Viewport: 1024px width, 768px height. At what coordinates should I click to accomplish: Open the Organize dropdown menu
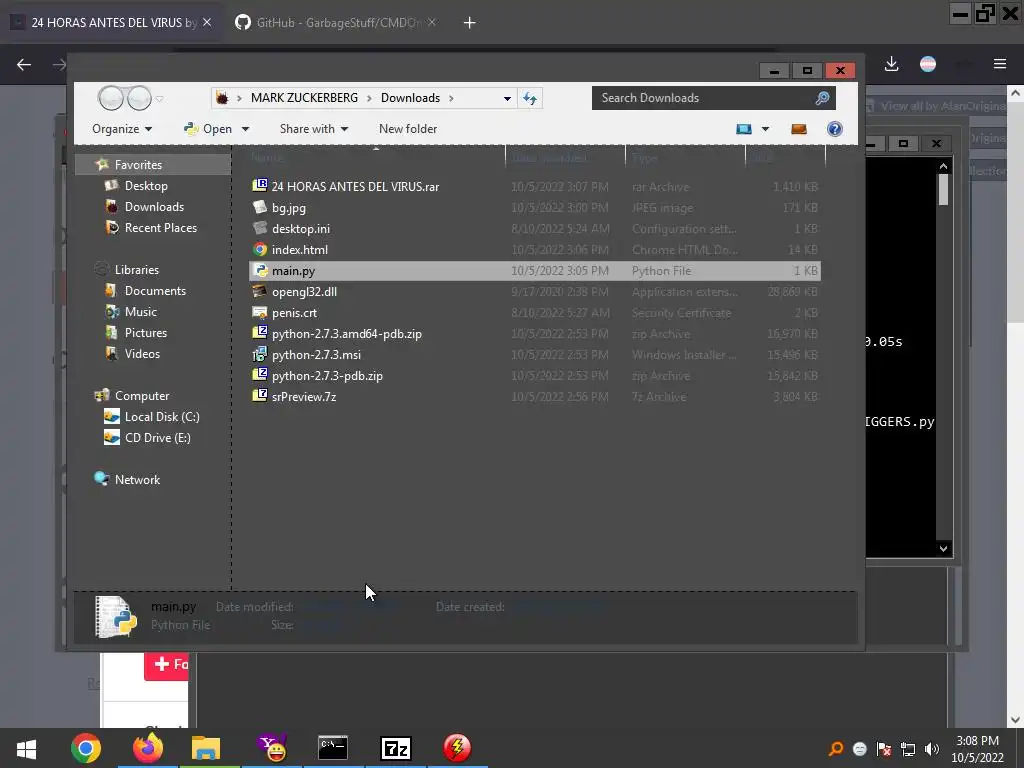pyautogui.click(x=122, y=129)
